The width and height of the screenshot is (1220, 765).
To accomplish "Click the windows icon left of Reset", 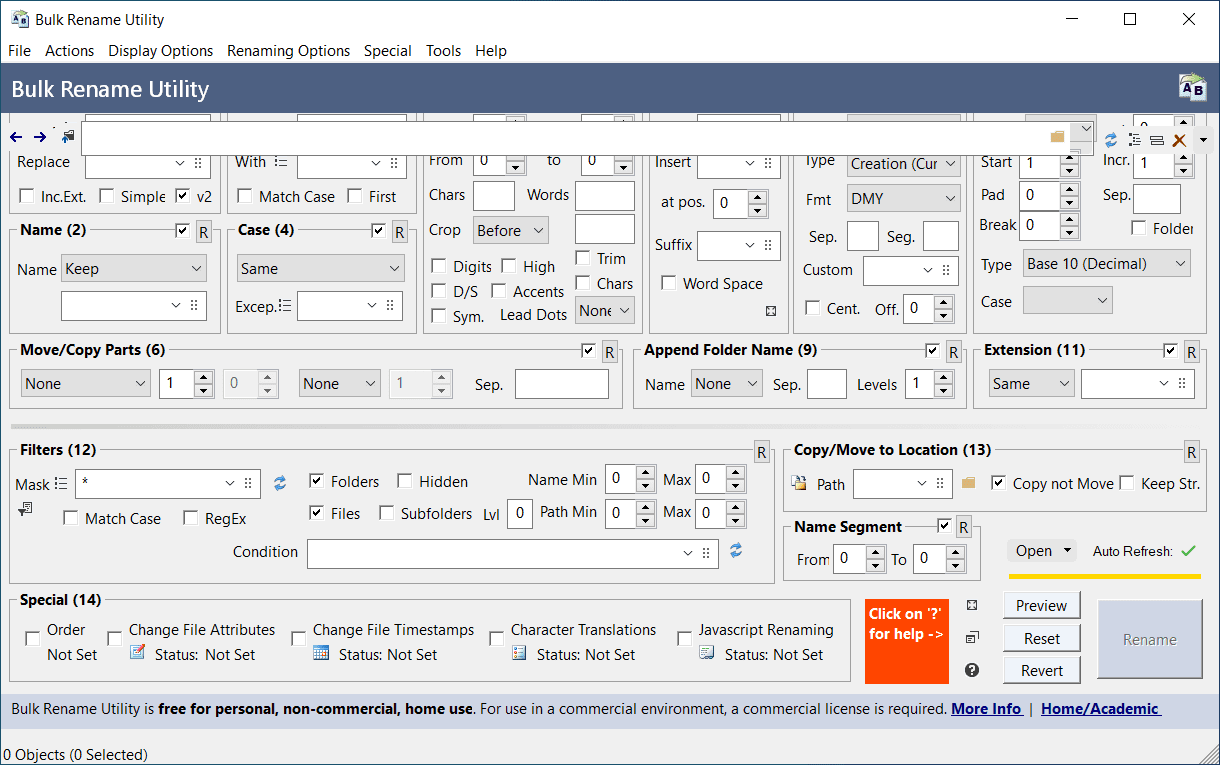I will 972,638.
